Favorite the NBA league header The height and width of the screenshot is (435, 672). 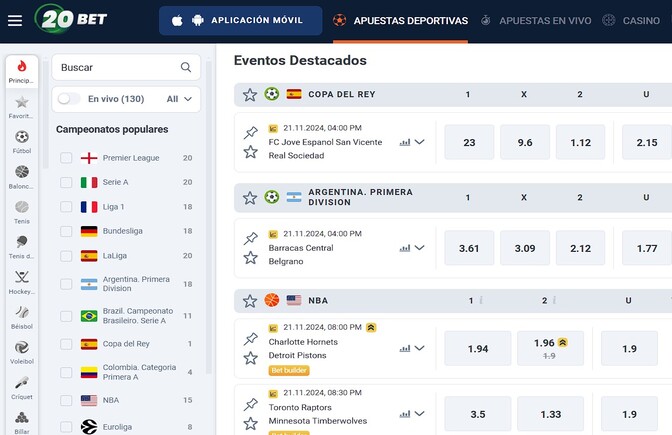(250, 301)
